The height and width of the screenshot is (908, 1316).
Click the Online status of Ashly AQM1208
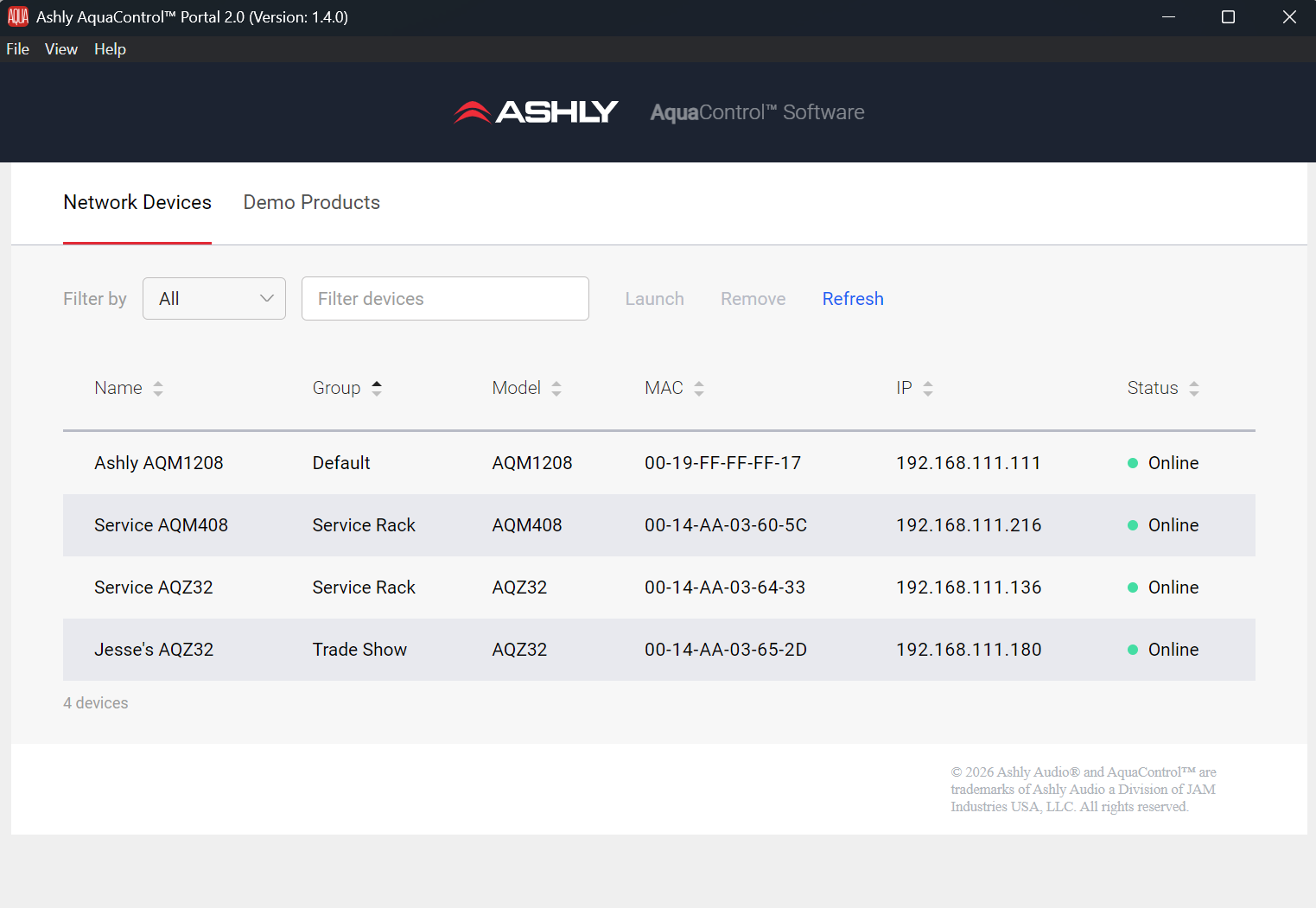coord(1173,463)
